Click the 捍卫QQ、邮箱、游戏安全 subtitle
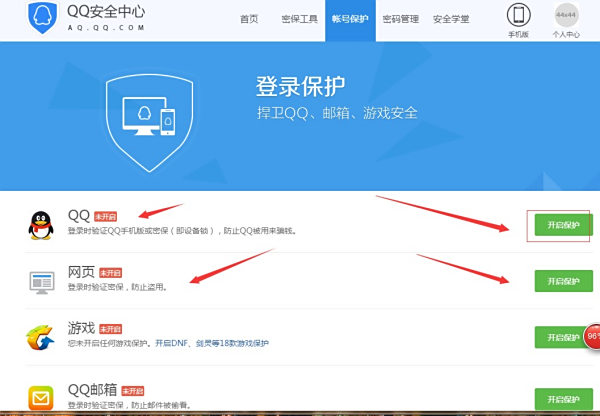 pos(337,113)
